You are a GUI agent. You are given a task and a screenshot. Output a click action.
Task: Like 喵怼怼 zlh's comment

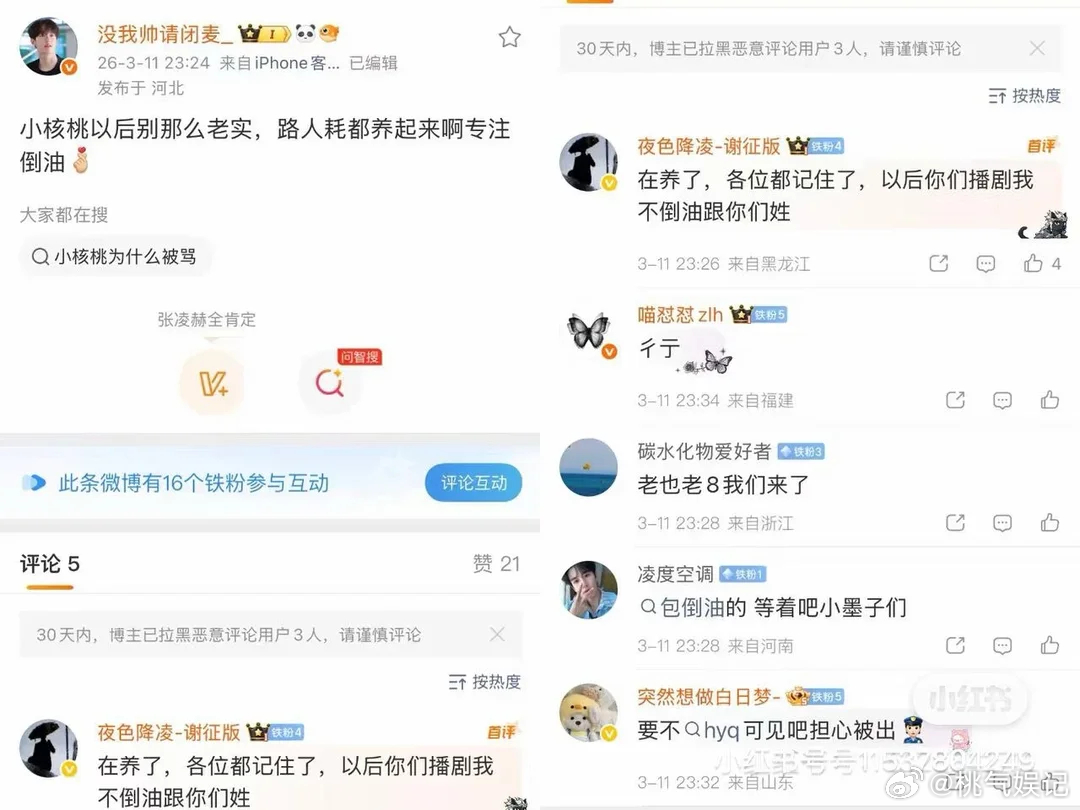1050,399
